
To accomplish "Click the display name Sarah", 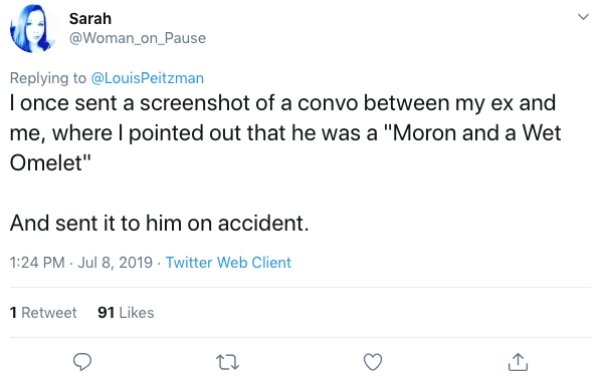I will pyautogui.click(x=90, y=18).
